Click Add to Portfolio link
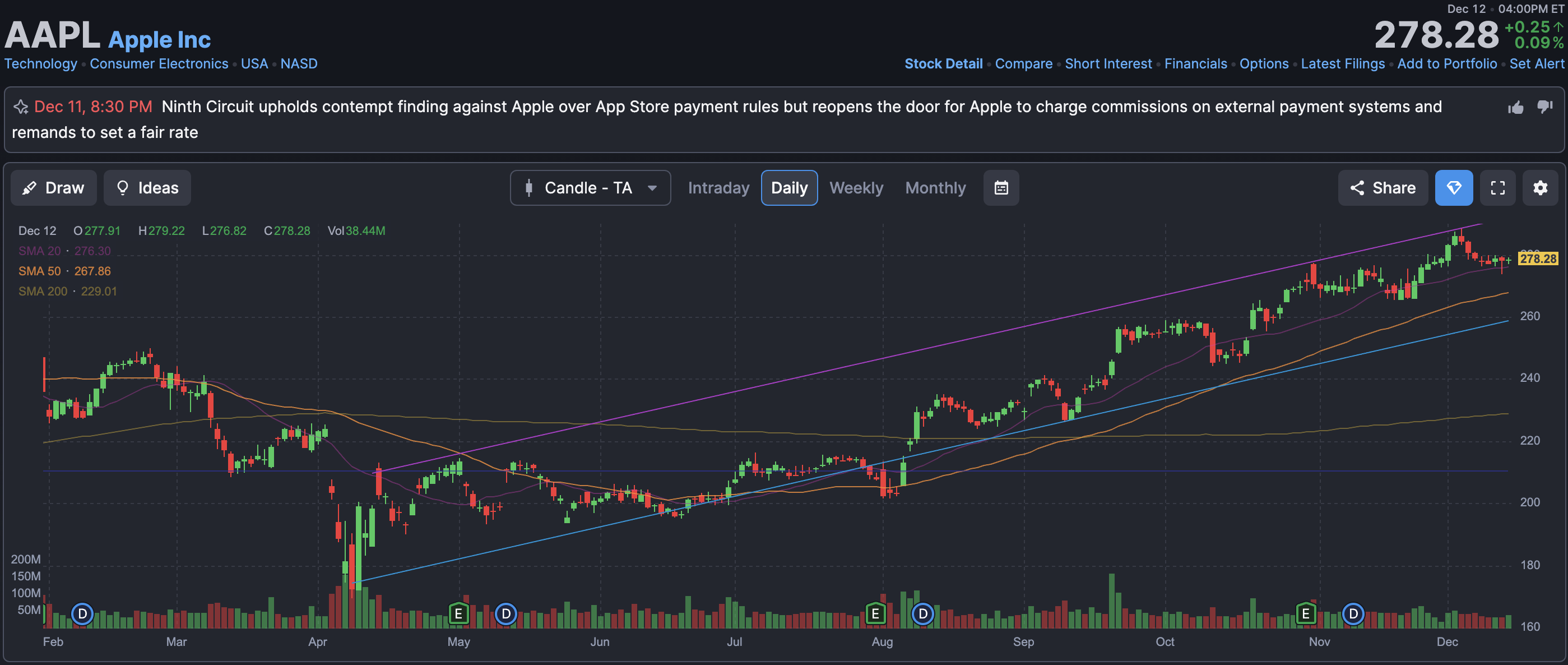This screenshot has width=1568, height=665. (x=1447, y=64)
